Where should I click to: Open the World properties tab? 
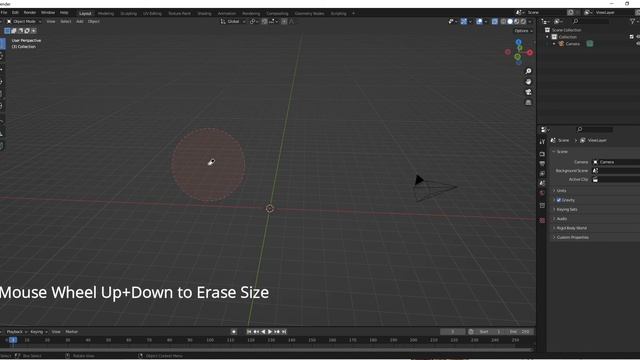click(542, 193)
